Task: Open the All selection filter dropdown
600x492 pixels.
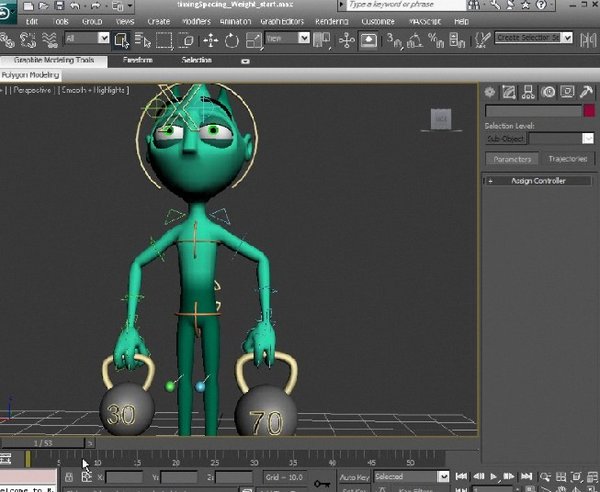Action: 88,39
